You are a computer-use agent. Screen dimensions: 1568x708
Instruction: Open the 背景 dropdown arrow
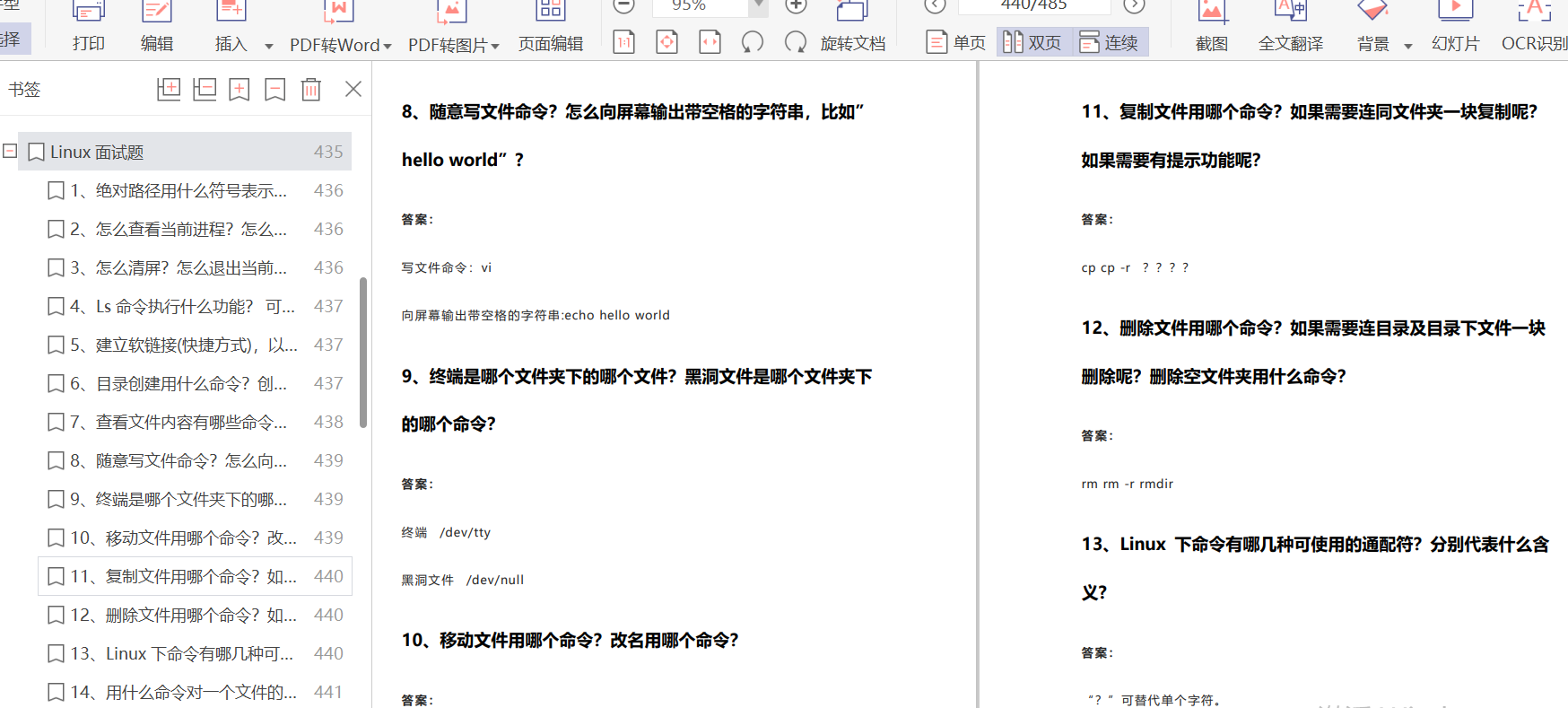[1408, 46]
